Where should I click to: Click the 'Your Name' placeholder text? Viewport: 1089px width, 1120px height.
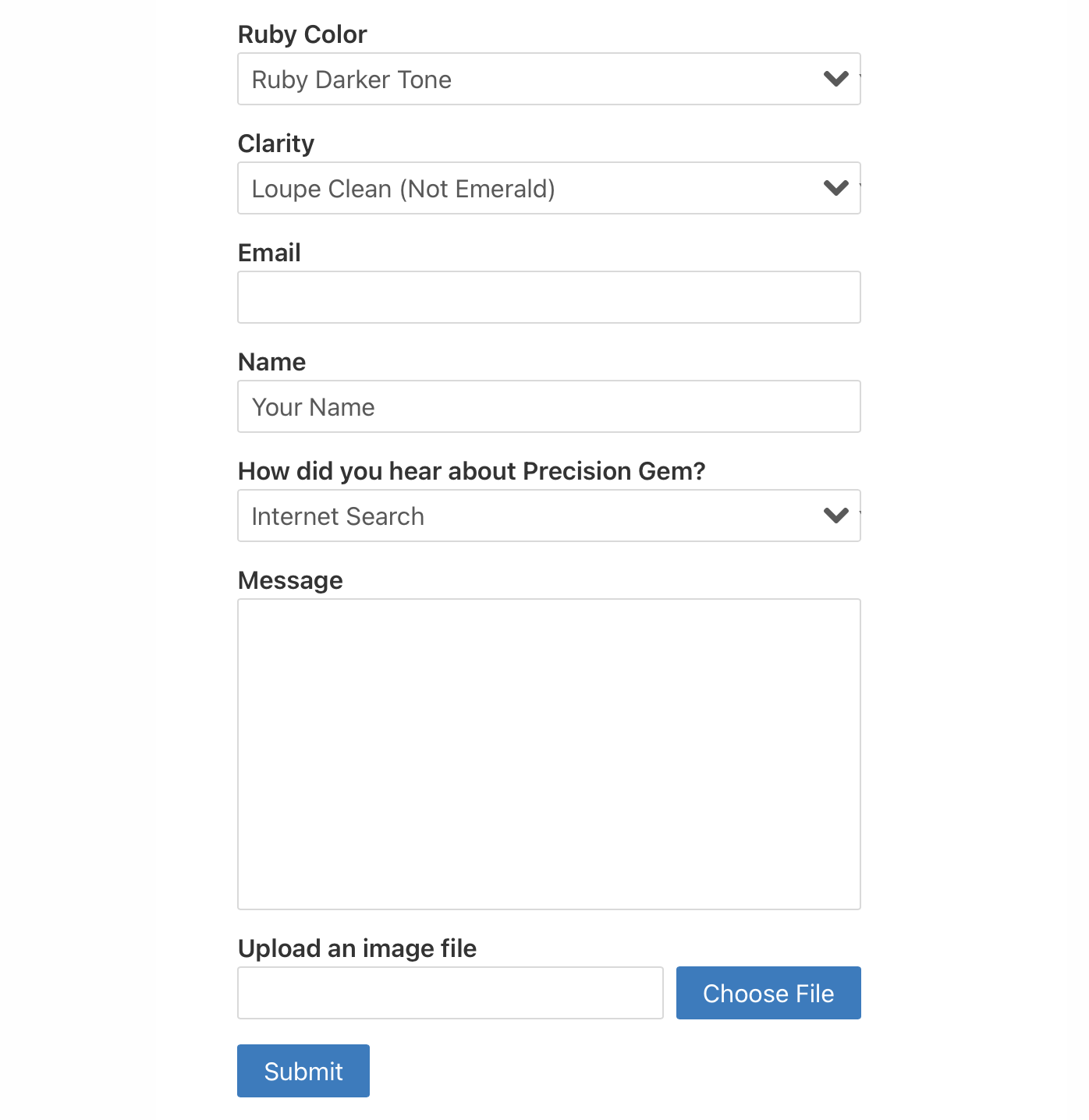[x=313, y=407]
